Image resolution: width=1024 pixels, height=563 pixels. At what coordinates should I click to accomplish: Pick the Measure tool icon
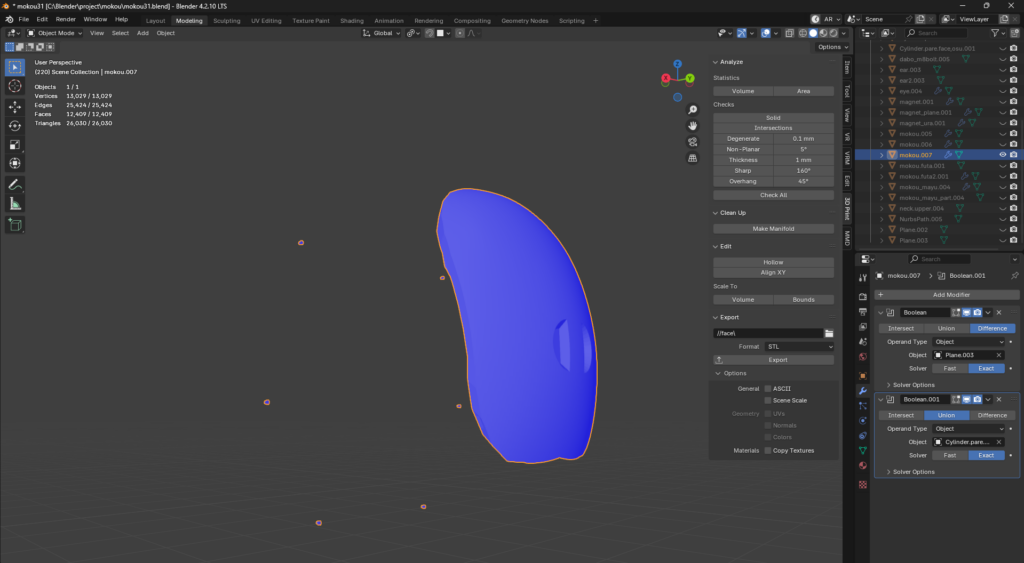point(15,204)
